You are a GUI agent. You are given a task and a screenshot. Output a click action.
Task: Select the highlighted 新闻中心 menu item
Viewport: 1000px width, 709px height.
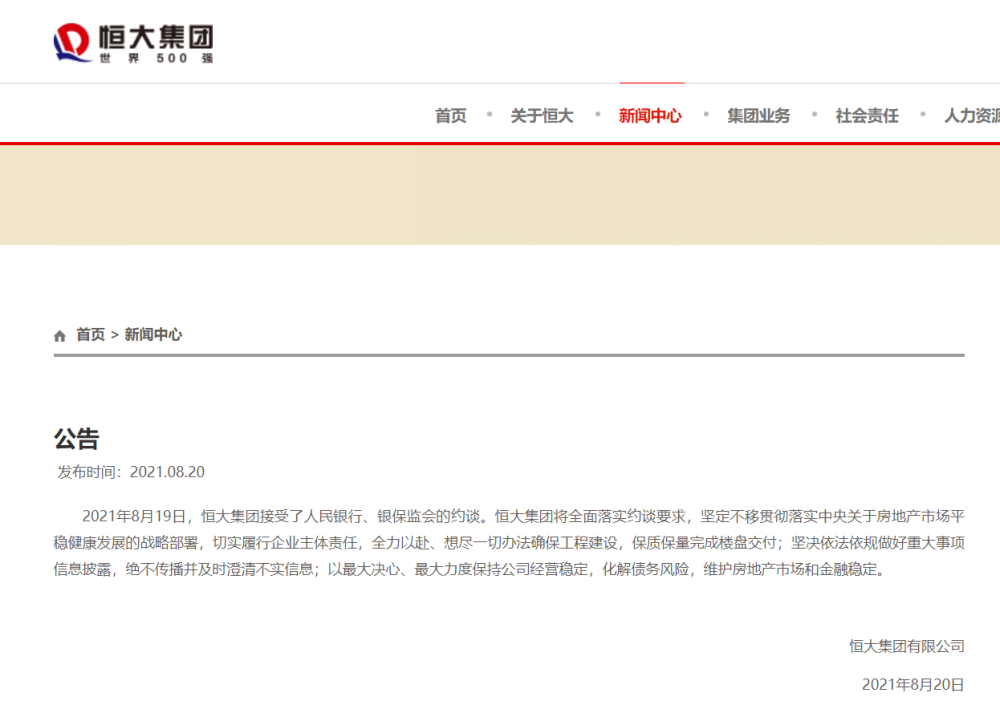[x=650, y=115]
